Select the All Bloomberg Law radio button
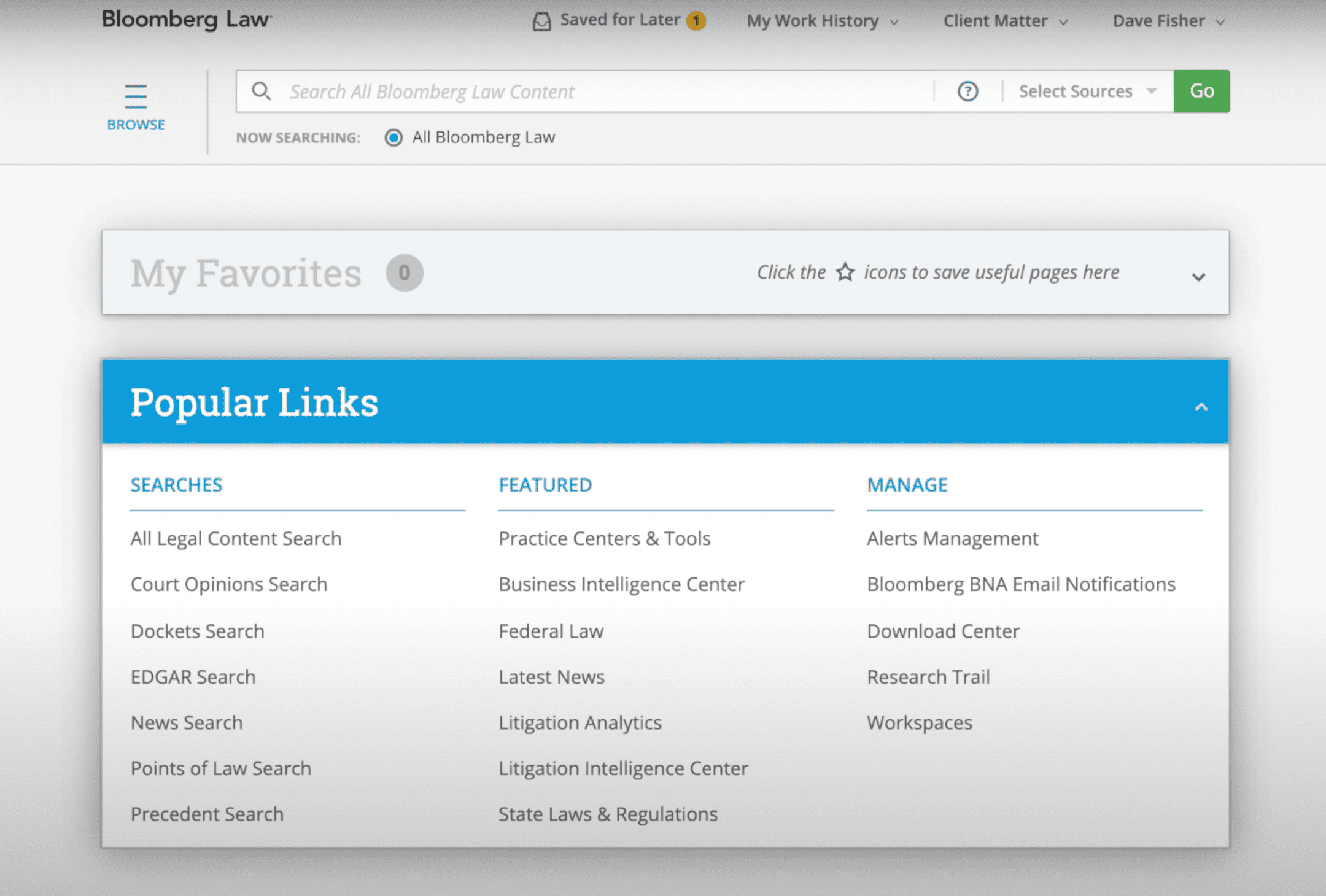Viewport: 1326px width, 896px height. [394, 137]
